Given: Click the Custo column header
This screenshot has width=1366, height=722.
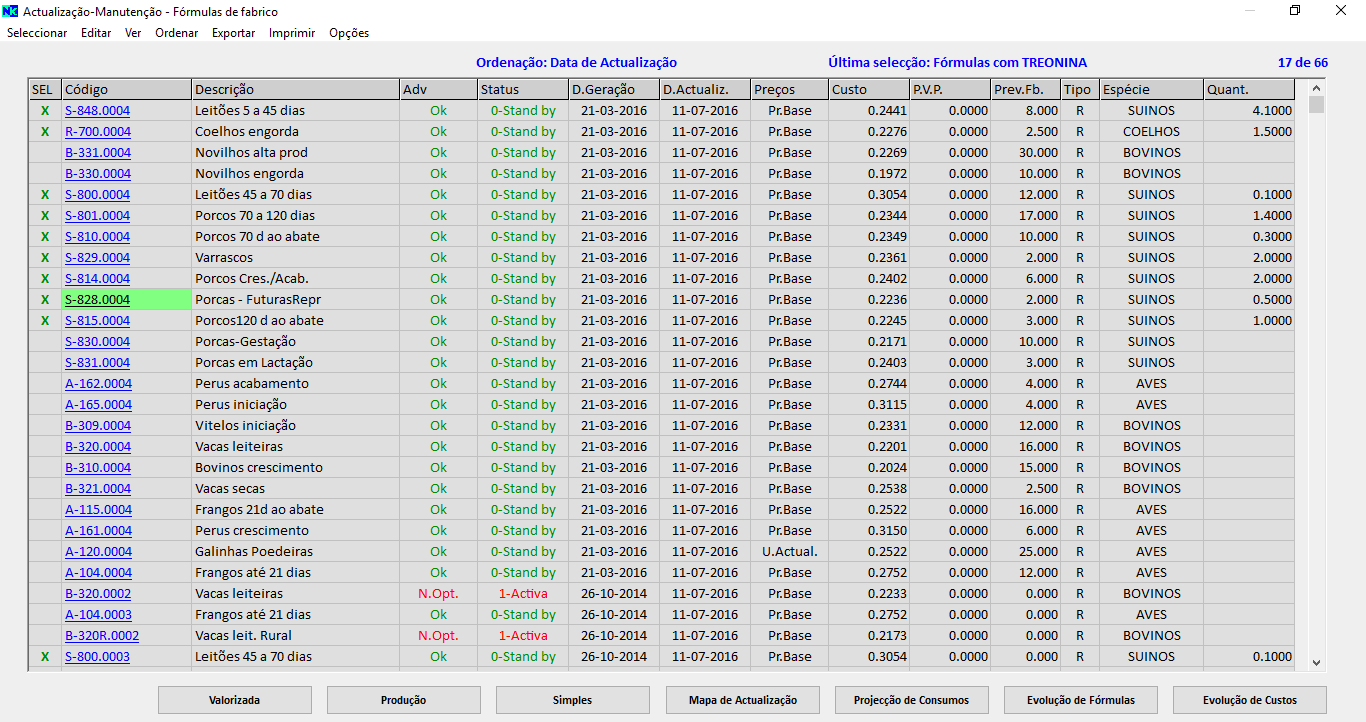Looking at the screenshot, I should (x=868, y=90).
